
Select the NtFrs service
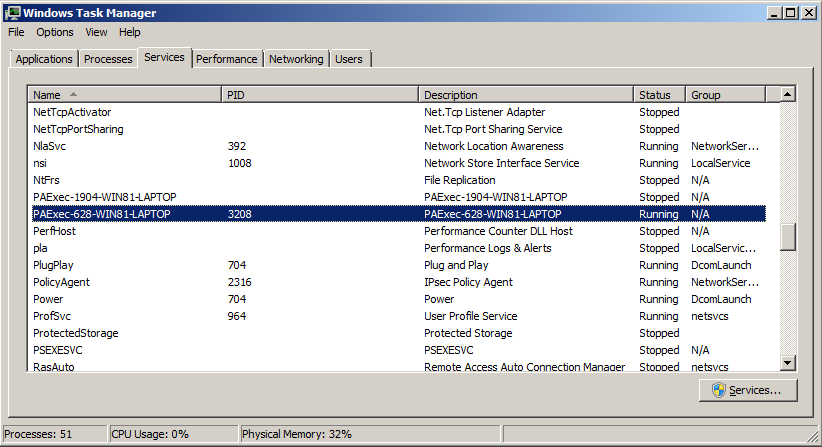[46, 180]
